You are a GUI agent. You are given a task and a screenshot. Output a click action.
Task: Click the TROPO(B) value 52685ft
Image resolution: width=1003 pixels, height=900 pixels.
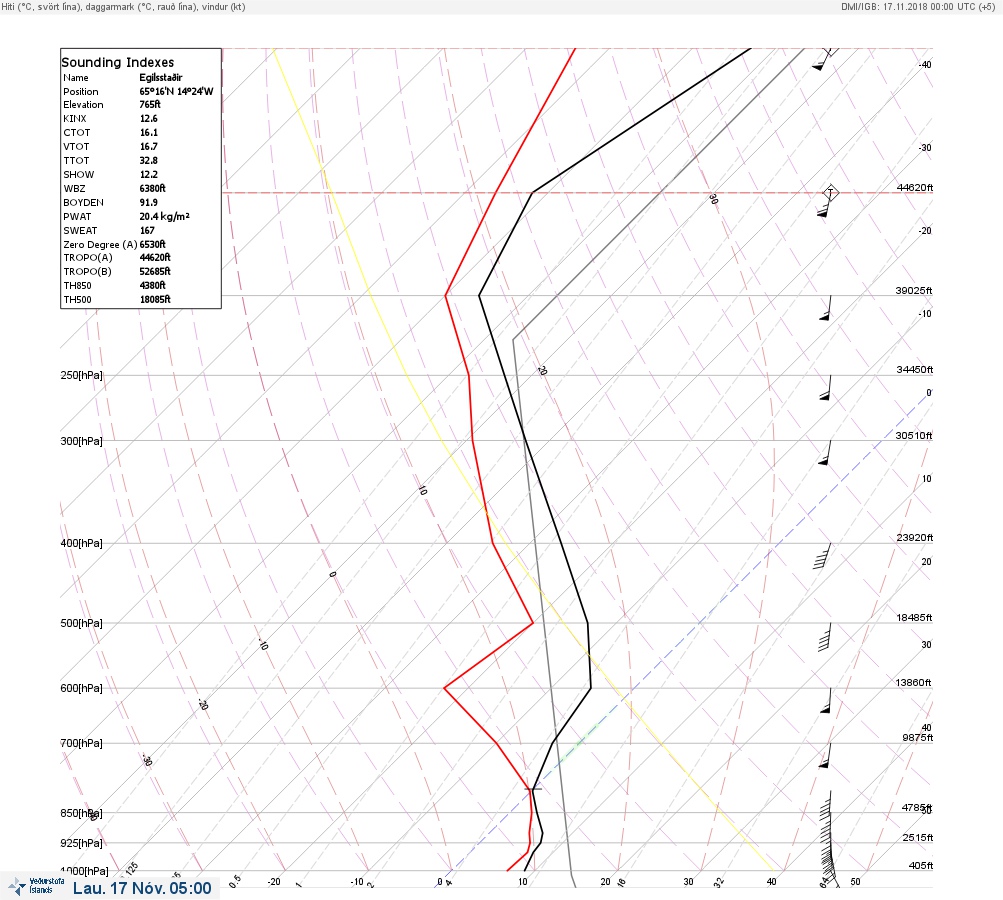(155, 271)
